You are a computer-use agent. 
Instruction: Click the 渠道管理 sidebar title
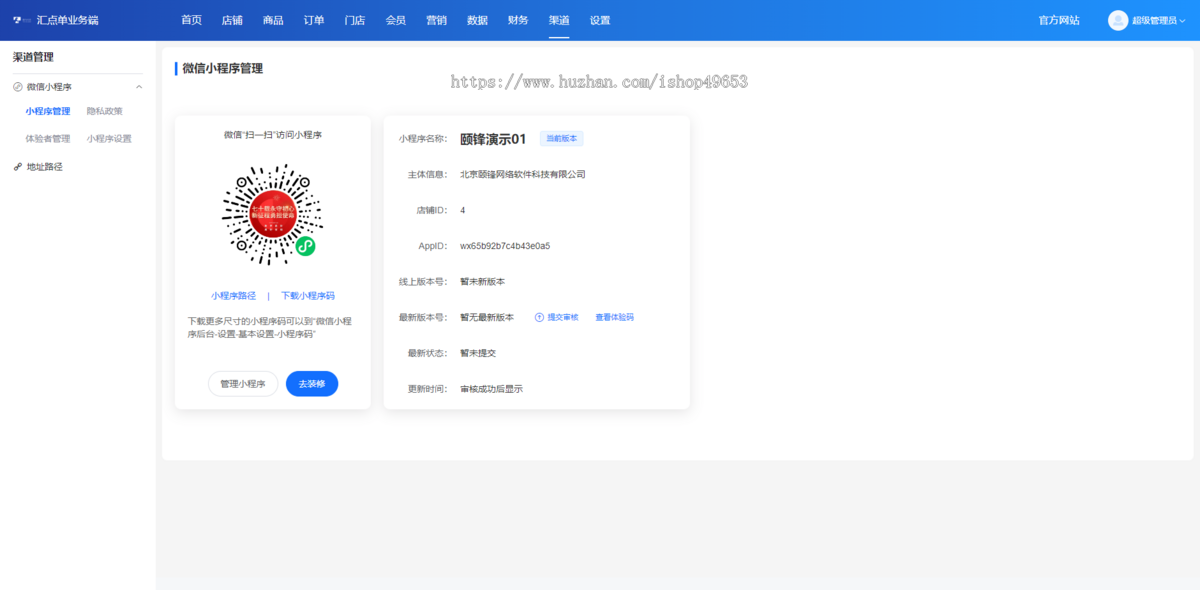[33, 58]
